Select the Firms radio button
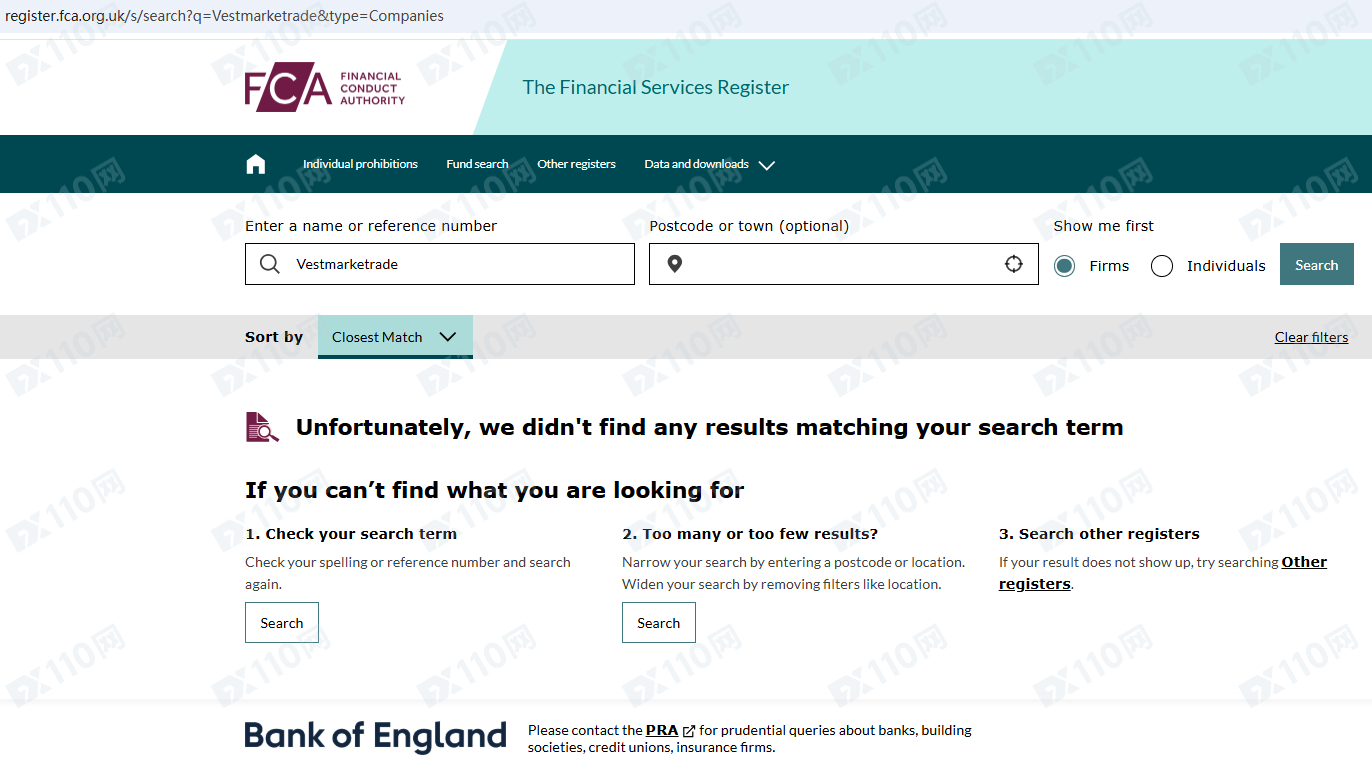1372x761 pixels. click(x=1064, y=266)
